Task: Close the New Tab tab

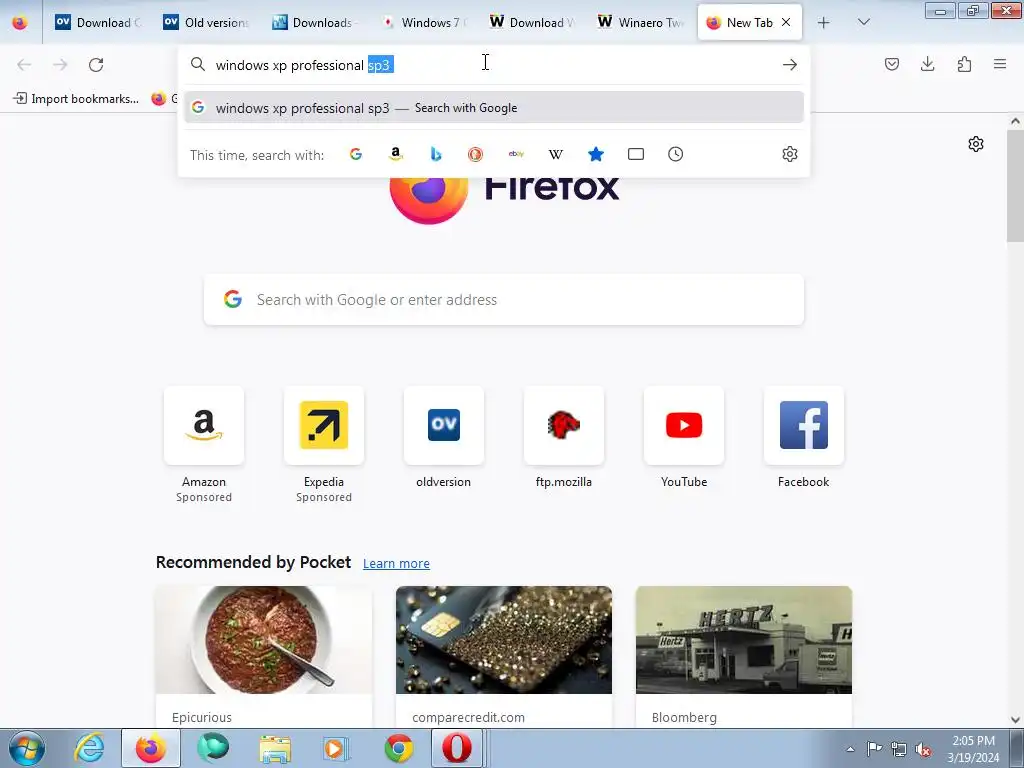Action: (786, 22)
